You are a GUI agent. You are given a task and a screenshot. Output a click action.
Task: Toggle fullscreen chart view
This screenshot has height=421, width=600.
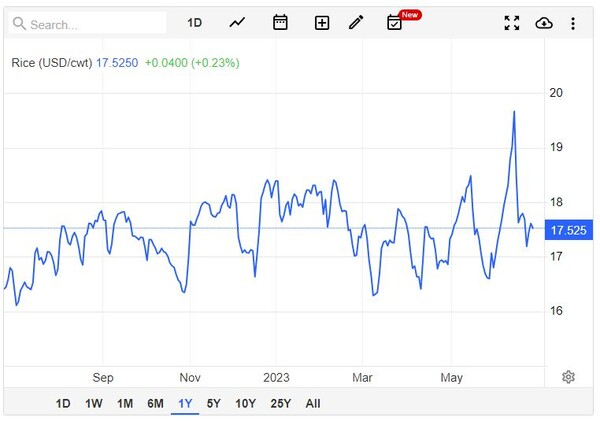(512, 22)
